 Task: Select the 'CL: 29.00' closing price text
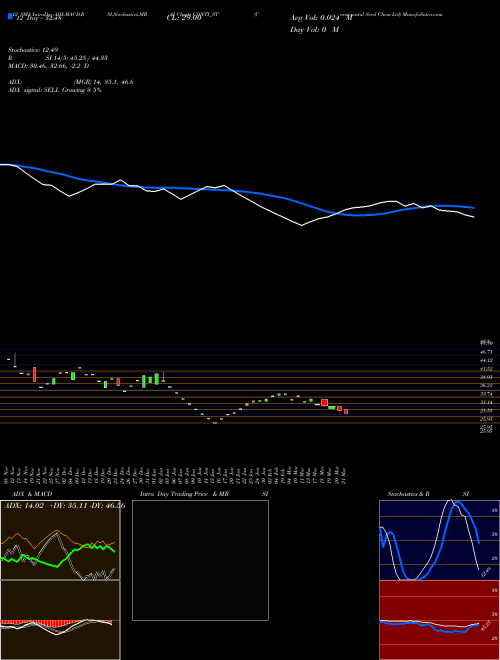[184, 18]
